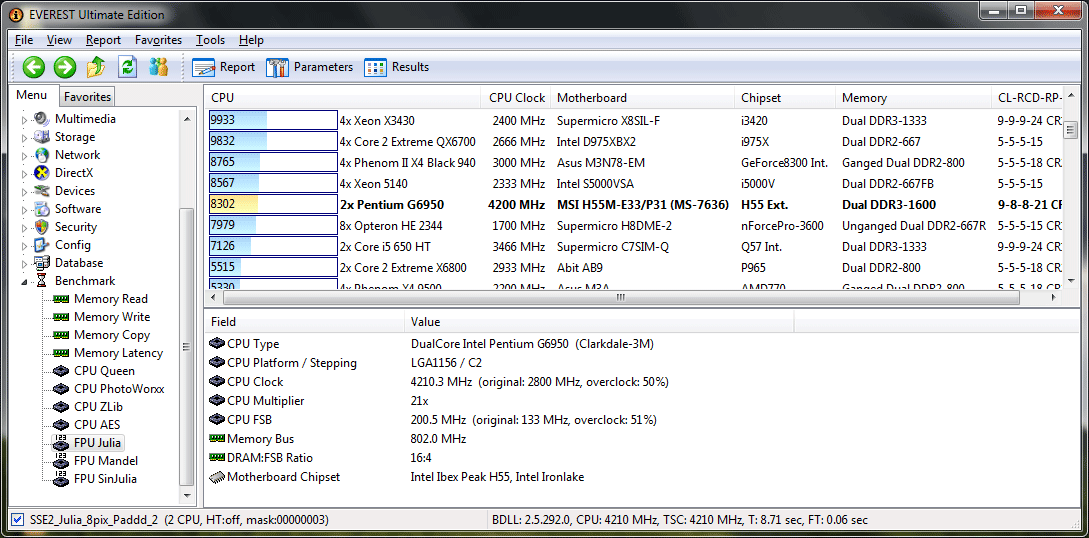Screen dimensions: 1089x538
Task: Switch to the Favorites tab
Action: click(x=88, y=96)
